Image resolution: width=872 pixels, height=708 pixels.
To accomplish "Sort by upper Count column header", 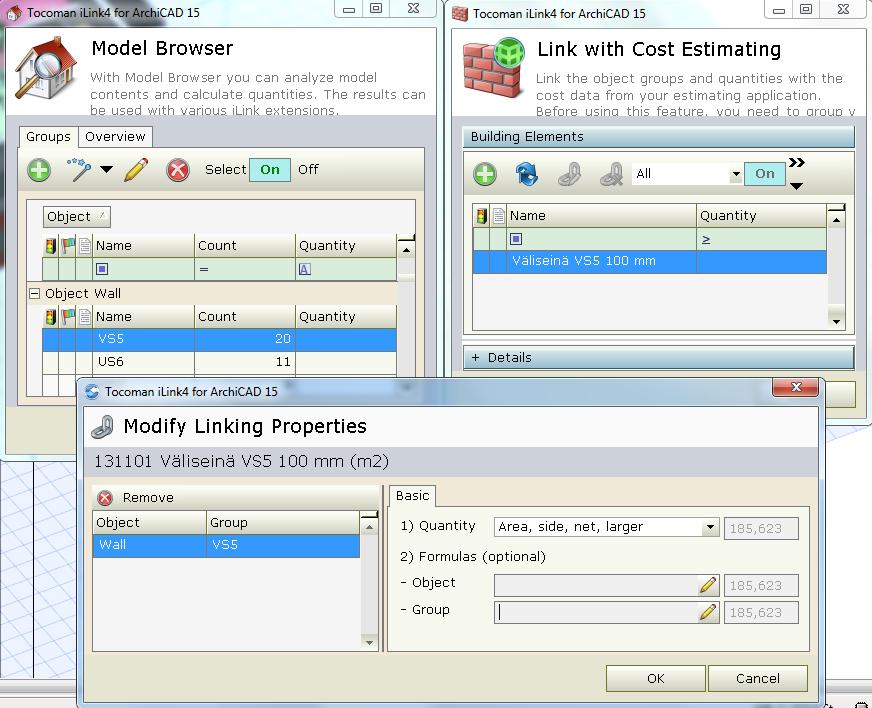I will pos(245,246).
